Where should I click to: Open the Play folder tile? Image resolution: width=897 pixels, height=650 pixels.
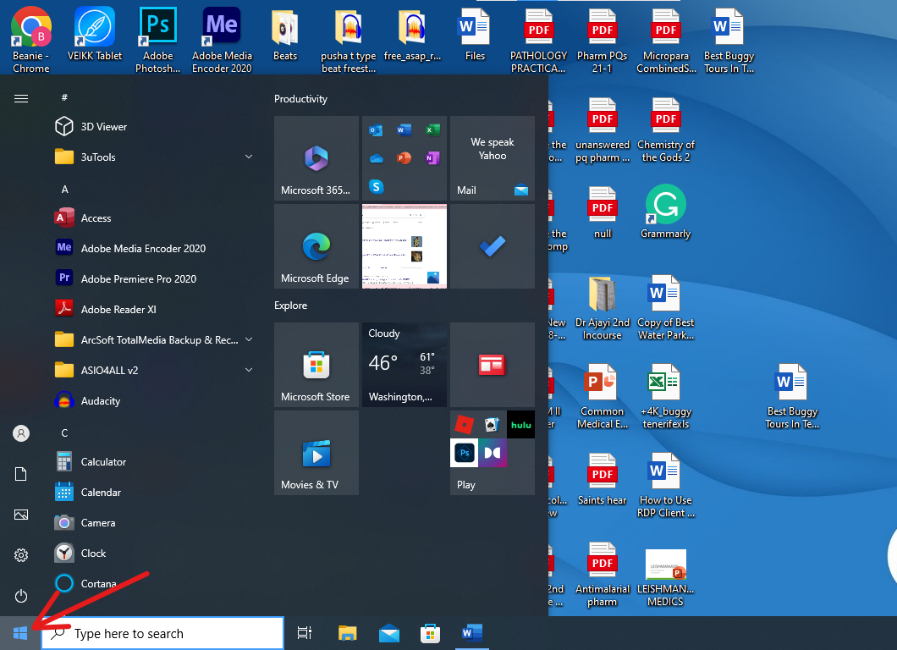(493, 453)
